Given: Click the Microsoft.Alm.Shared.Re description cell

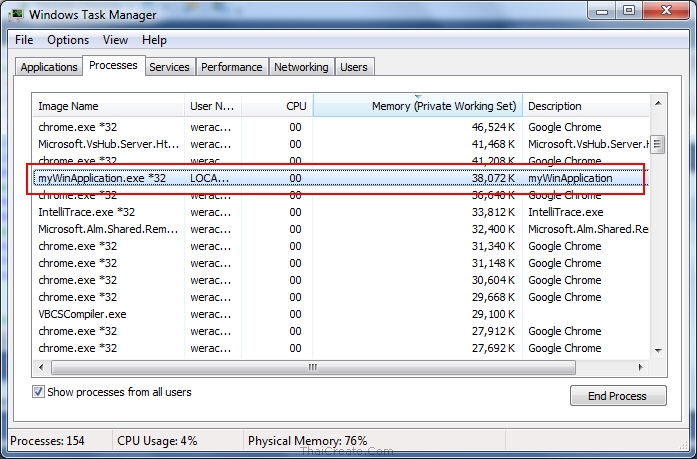Looking at the screenshot, I should tap(588, 229).
